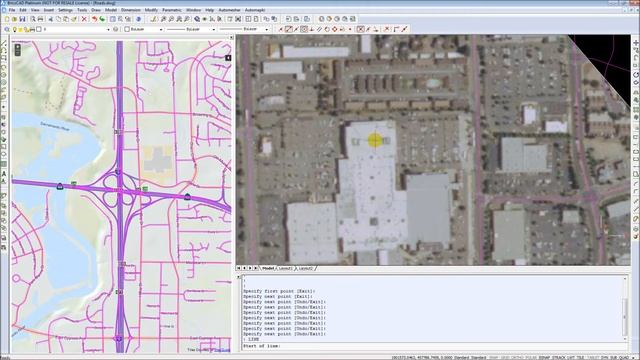Open the Draw menu
This screenshot has width=640, height=360.
pyautogui.click(x=96, y=10)
